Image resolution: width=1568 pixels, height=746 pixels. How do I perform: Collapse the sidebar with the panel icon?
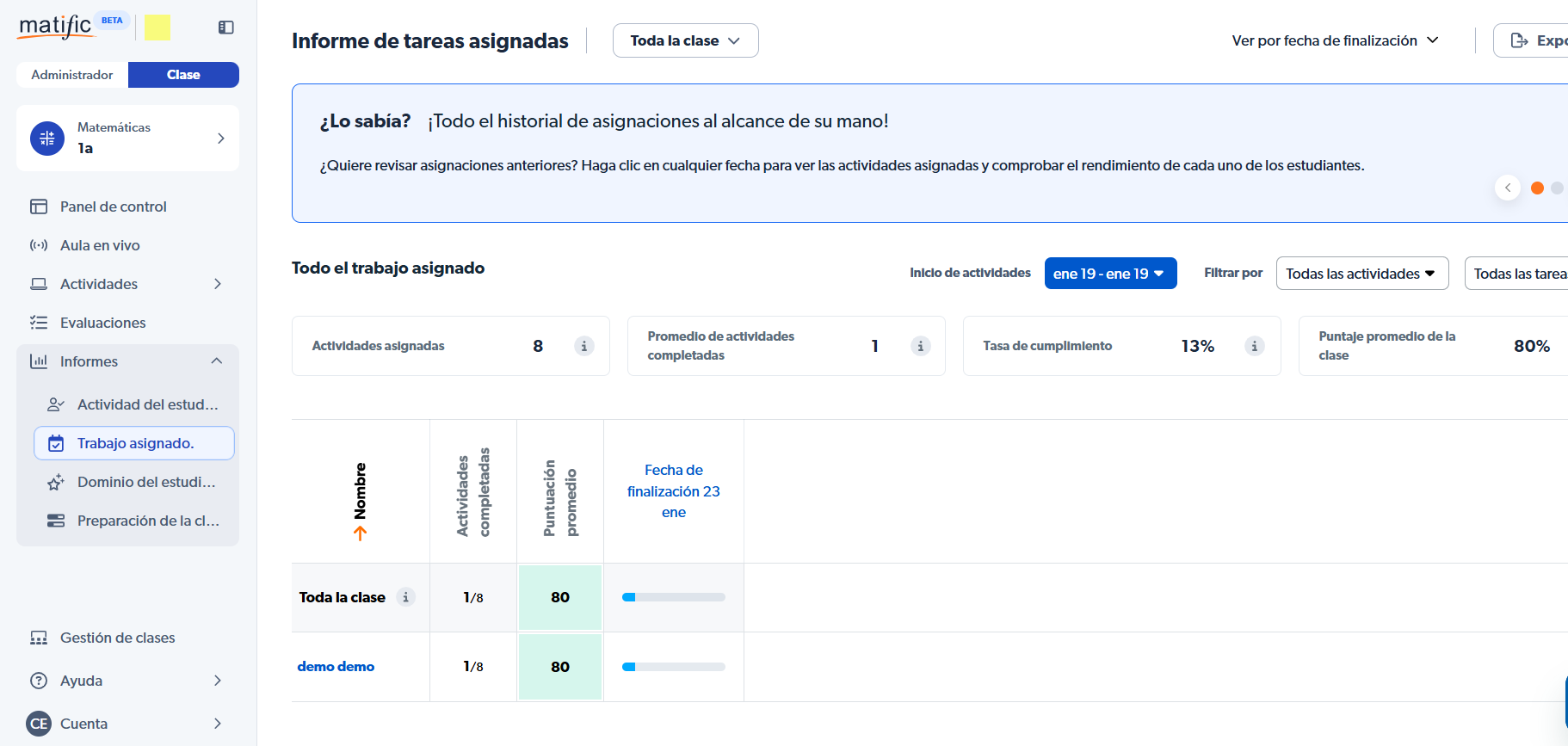226,28
